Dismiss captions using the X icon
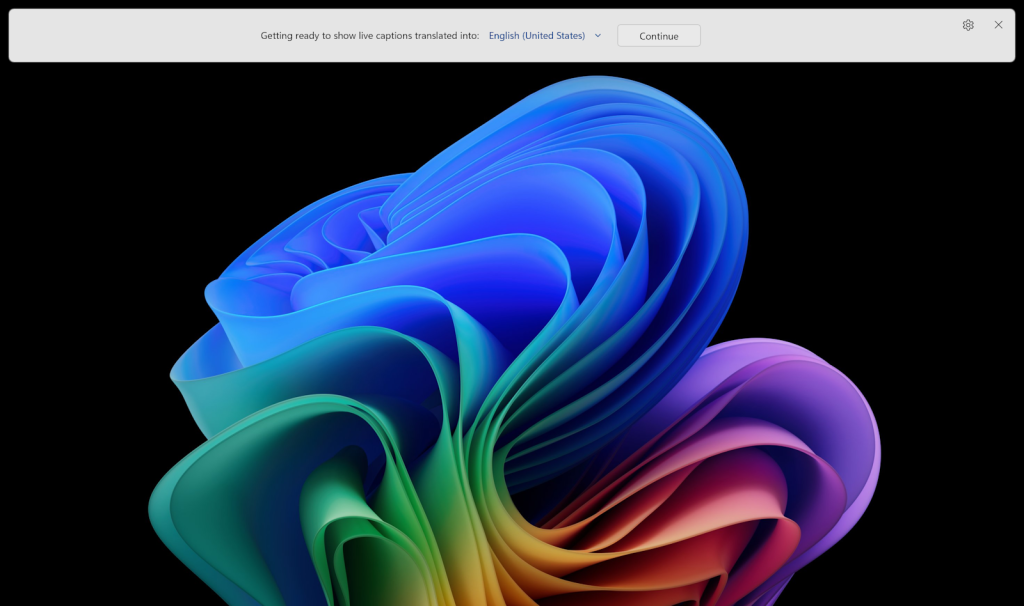1024x606 pixels. point(998,25)
